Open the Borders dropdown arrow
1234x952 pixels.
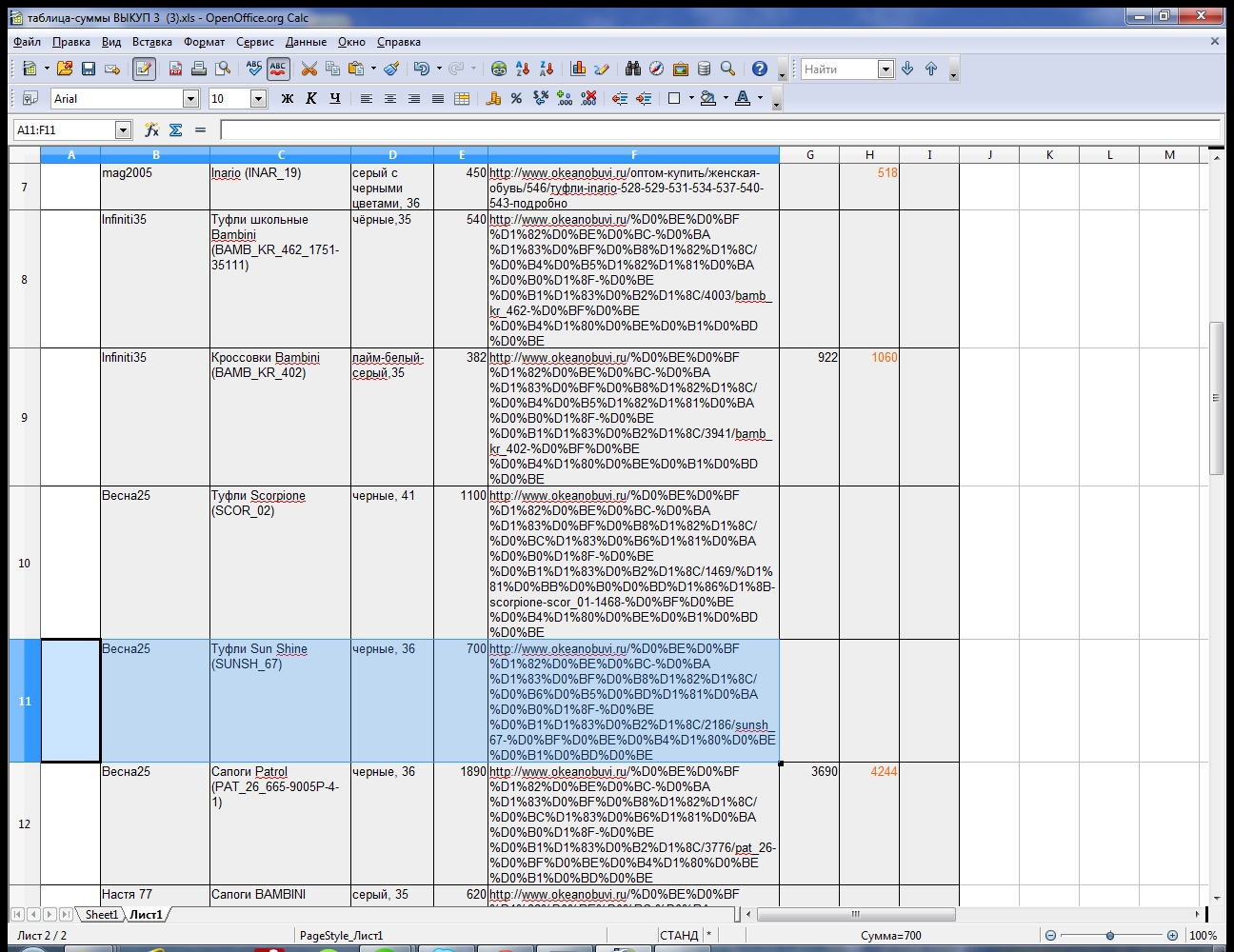pyautogui.click(x=691, y=98)
